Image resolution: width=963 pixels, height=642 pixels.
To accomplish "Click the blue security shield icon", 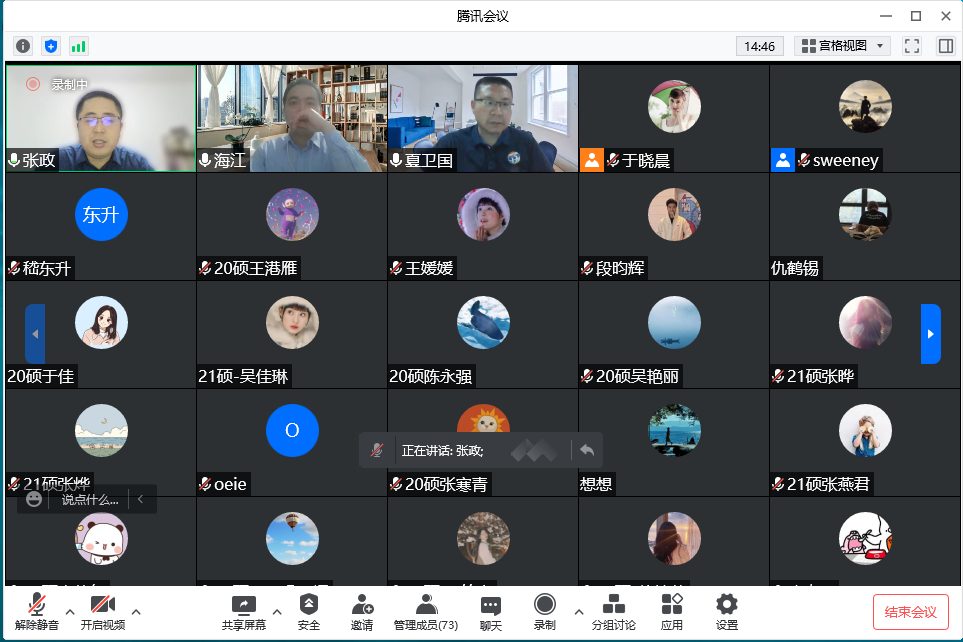I will pos(51,46).
